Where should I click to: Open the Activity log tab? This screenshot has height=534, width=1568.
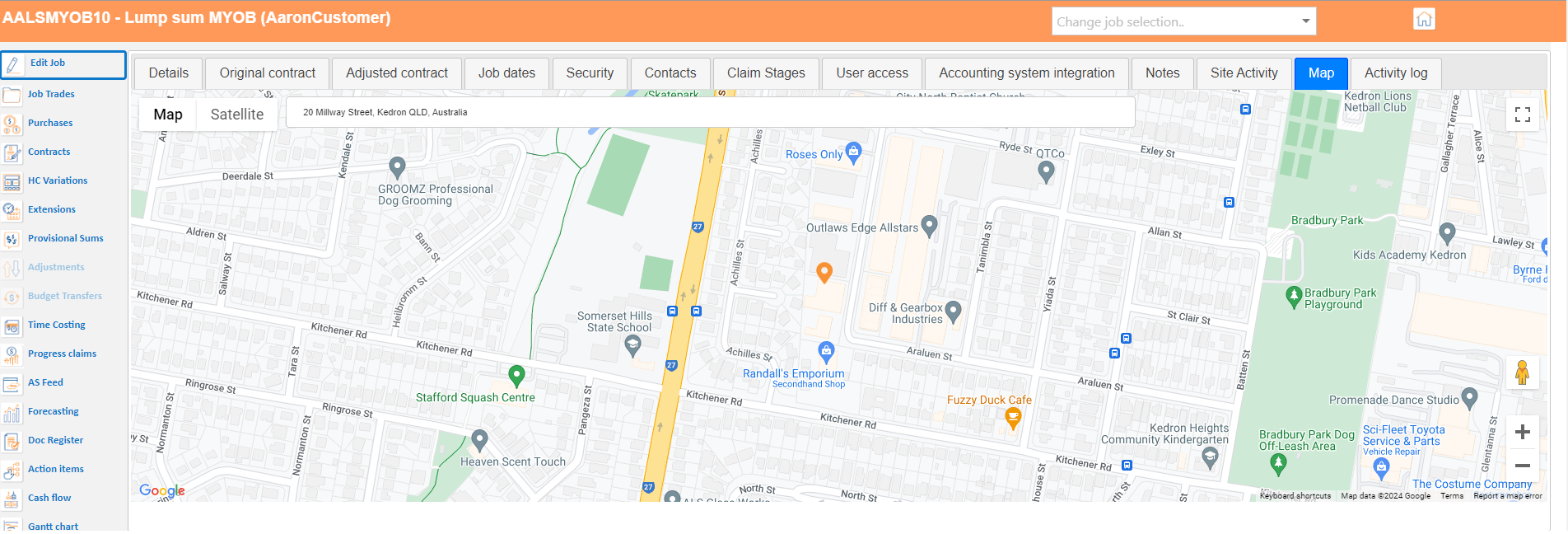[1396, 73]
